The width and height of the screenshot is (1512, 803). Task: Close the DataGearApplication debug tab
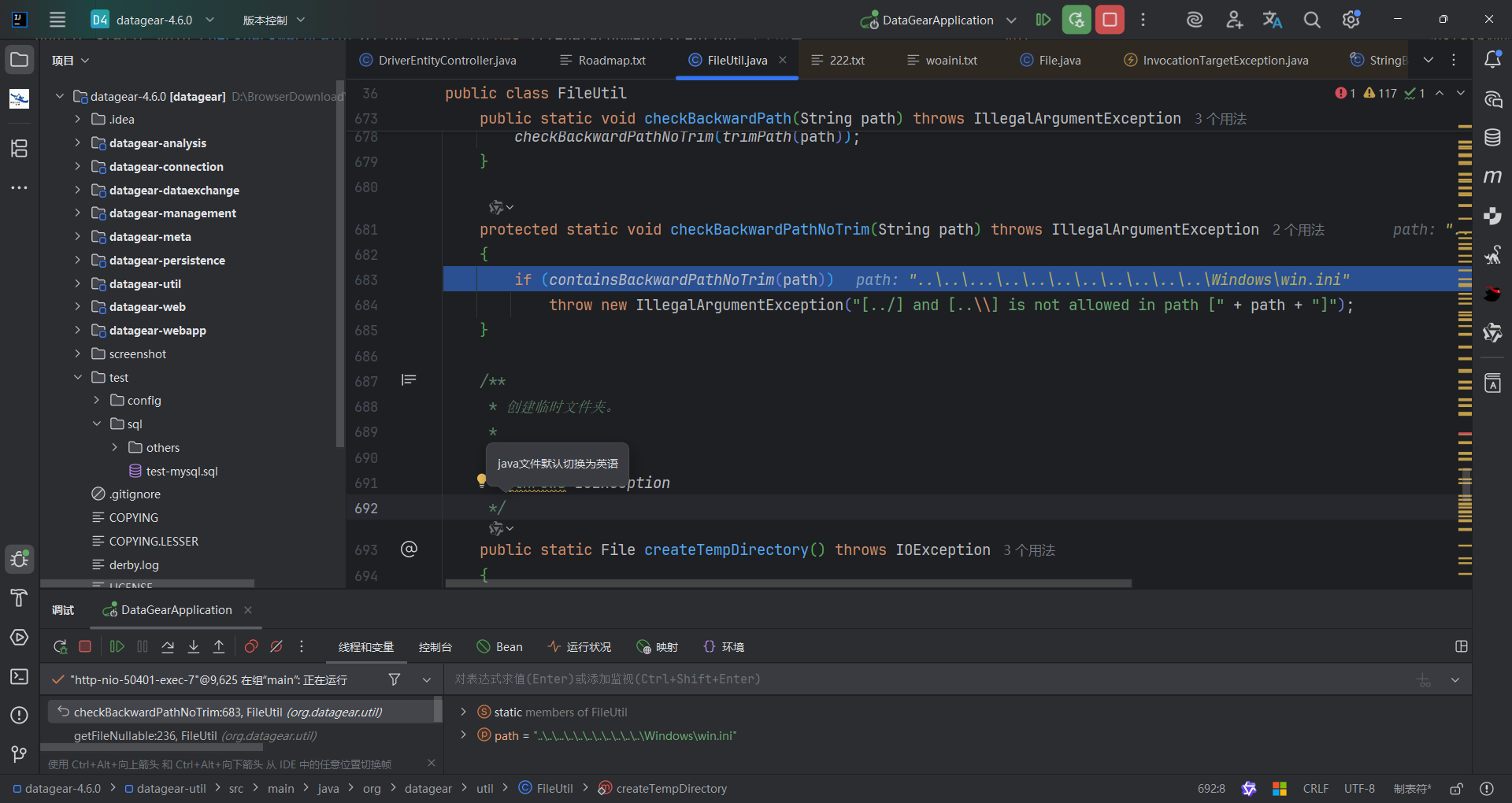coord(248,610)
